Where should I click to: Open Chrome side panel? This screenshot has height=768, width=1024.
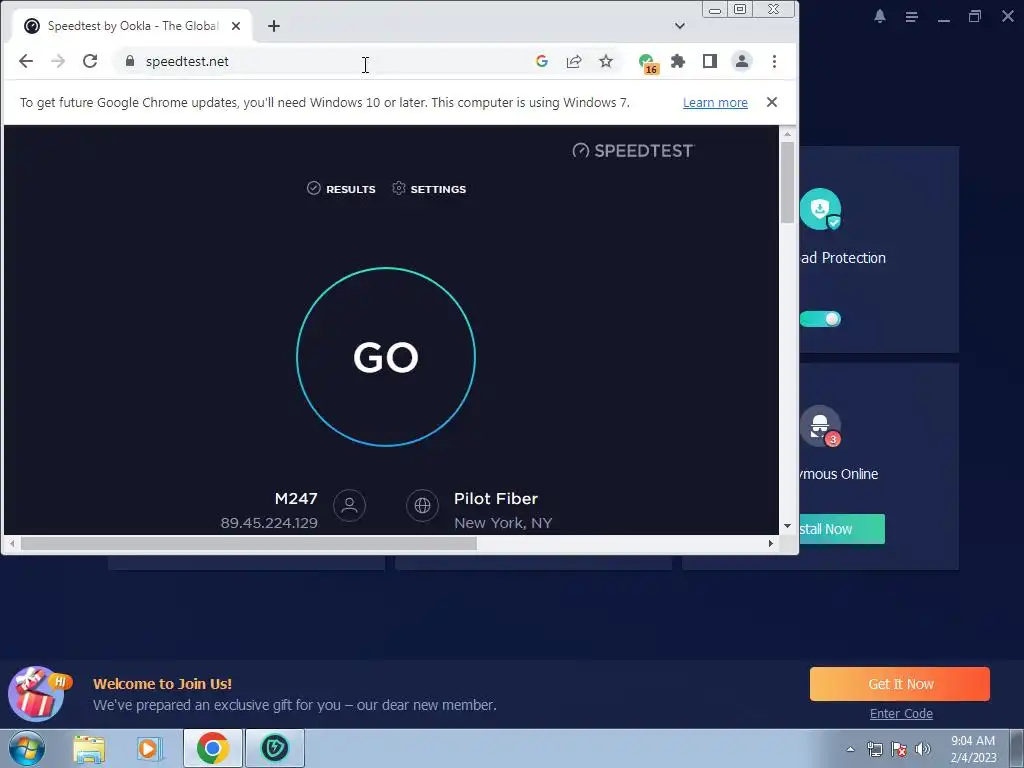pos(710,61)
